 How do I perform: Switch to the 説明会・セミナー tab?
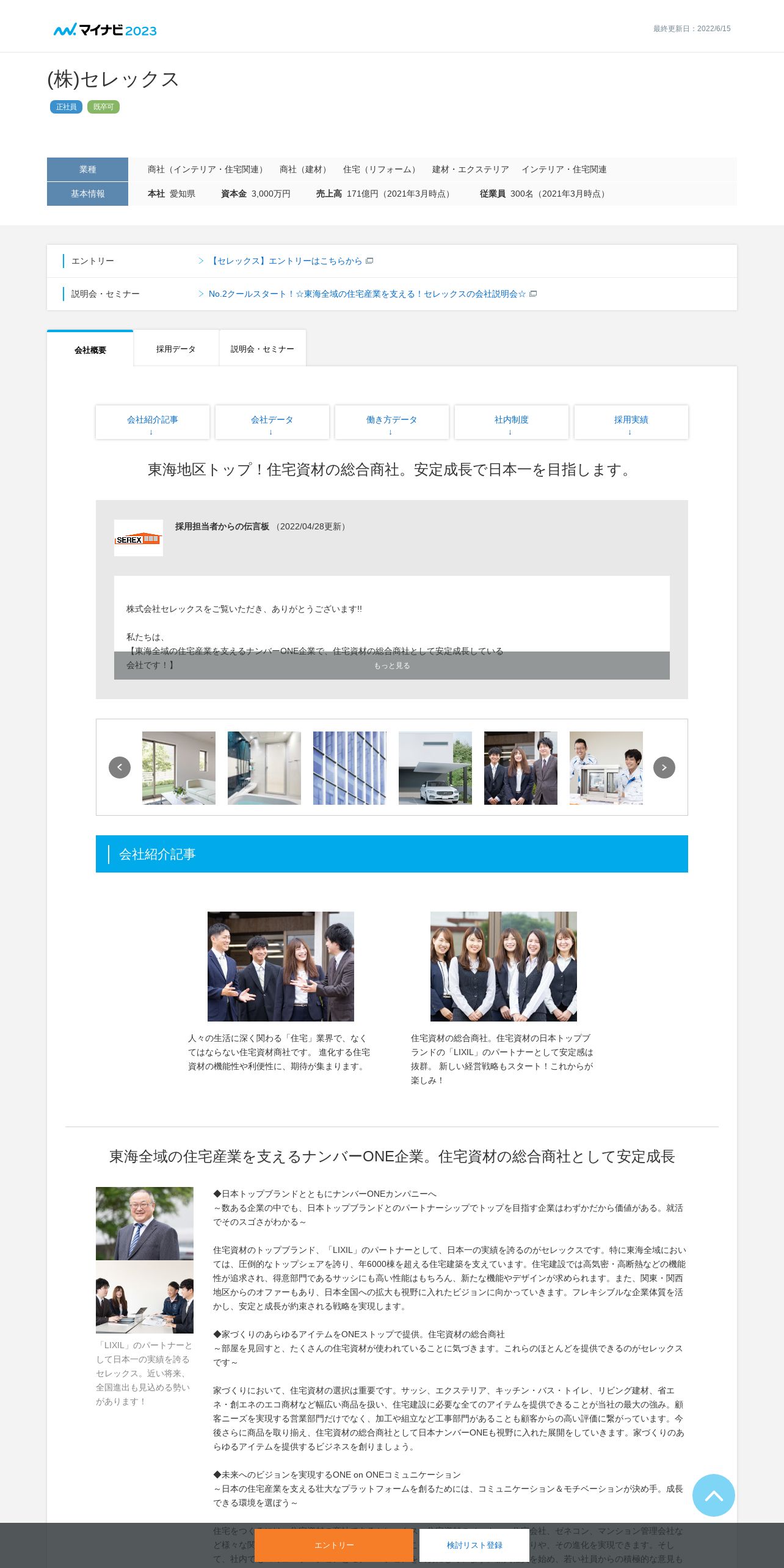[263, 349]
